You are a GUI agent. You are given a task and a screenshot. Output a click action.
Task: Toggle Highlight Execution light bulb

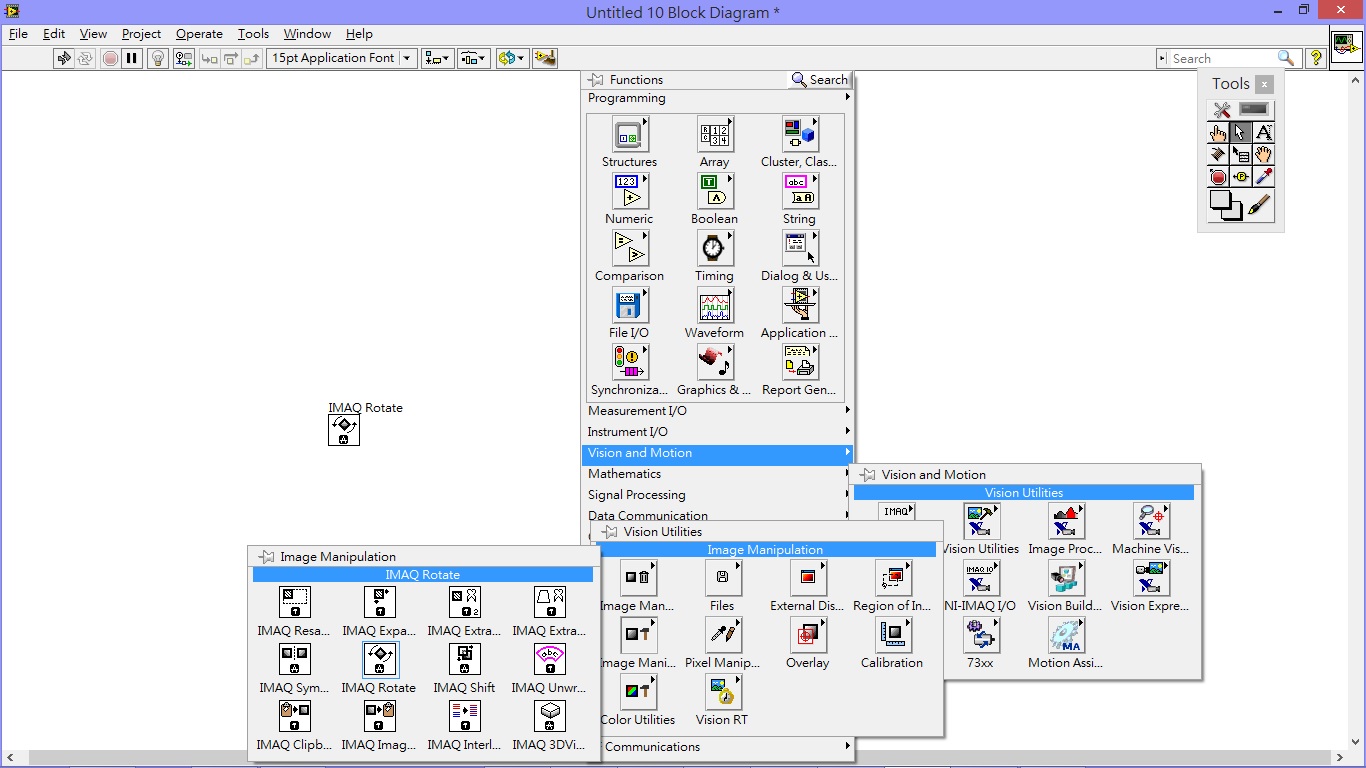point(158,58)
